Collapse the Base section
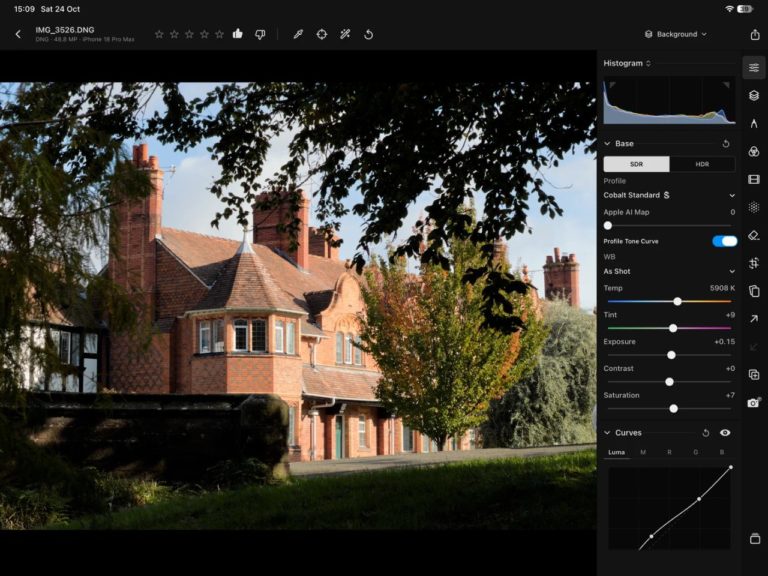768x576 pixels. click(x=607, y=144)
